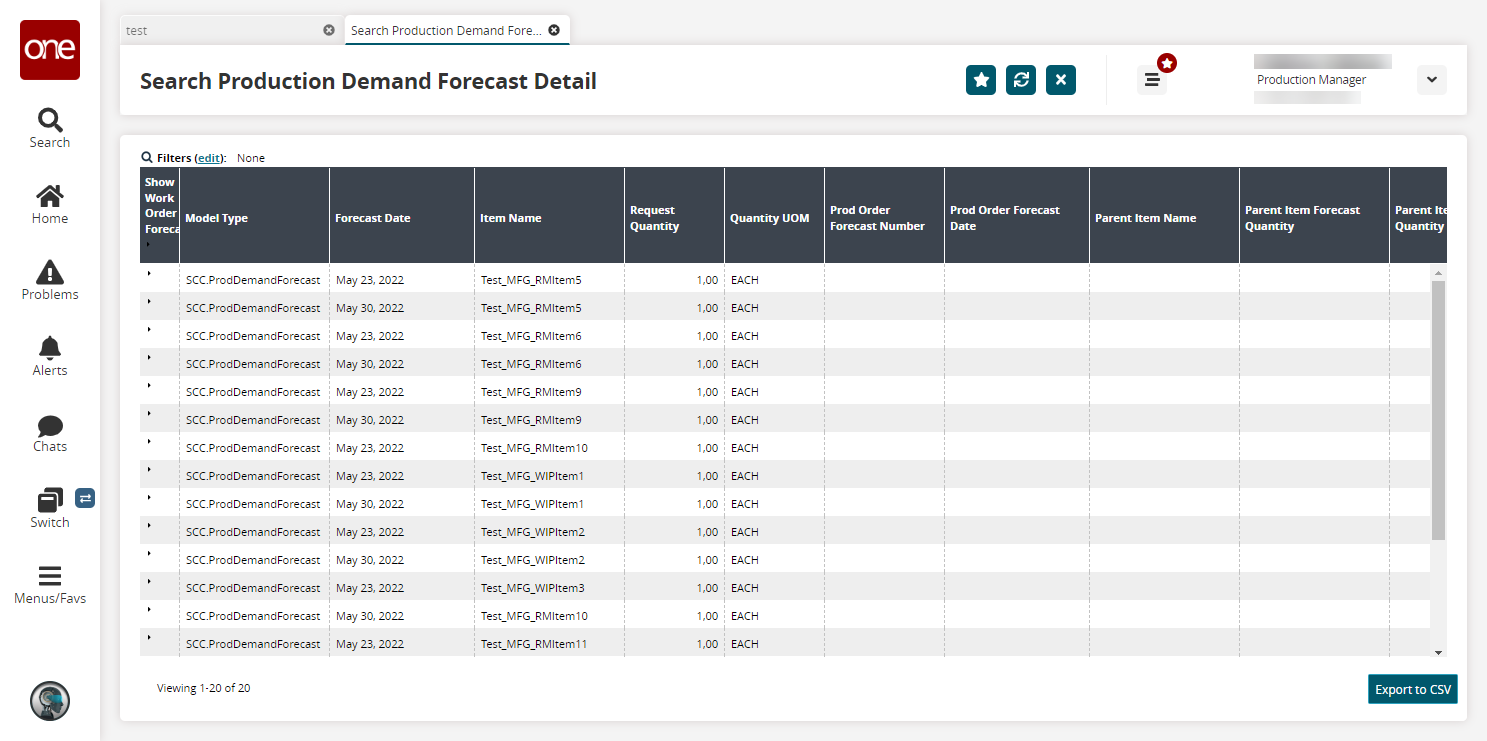Open Chats from the sidebar
The image size is (1487, 741).
tap(50, 432)
